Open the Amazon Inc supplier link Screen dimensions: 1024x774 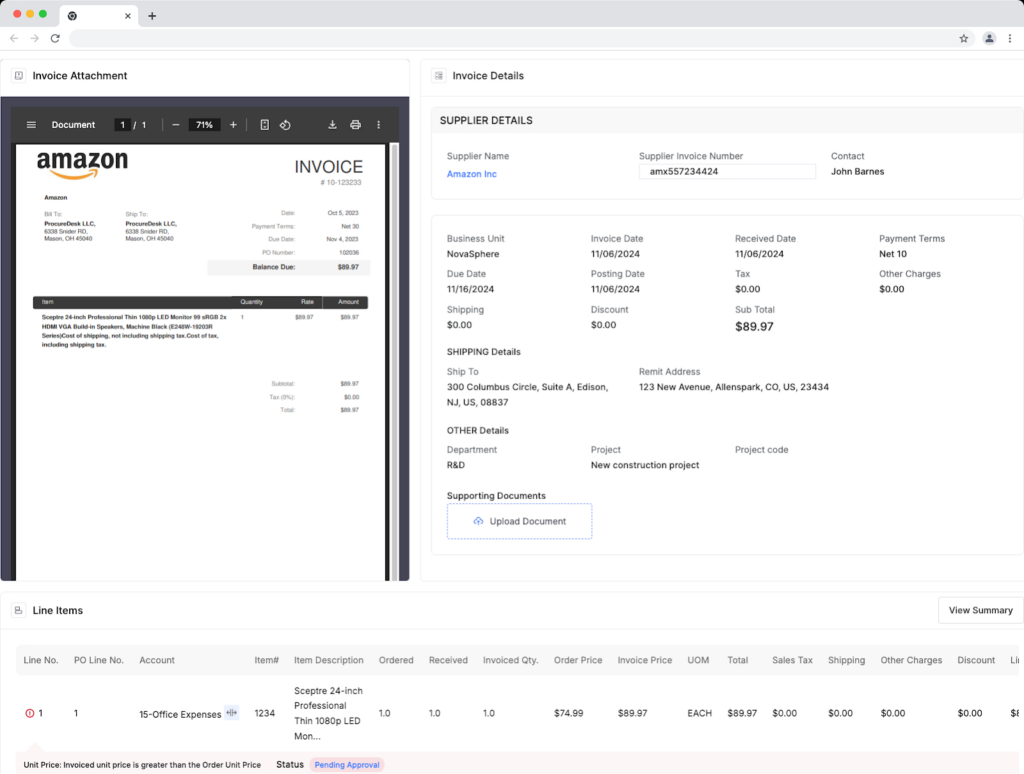pos(471,173)
